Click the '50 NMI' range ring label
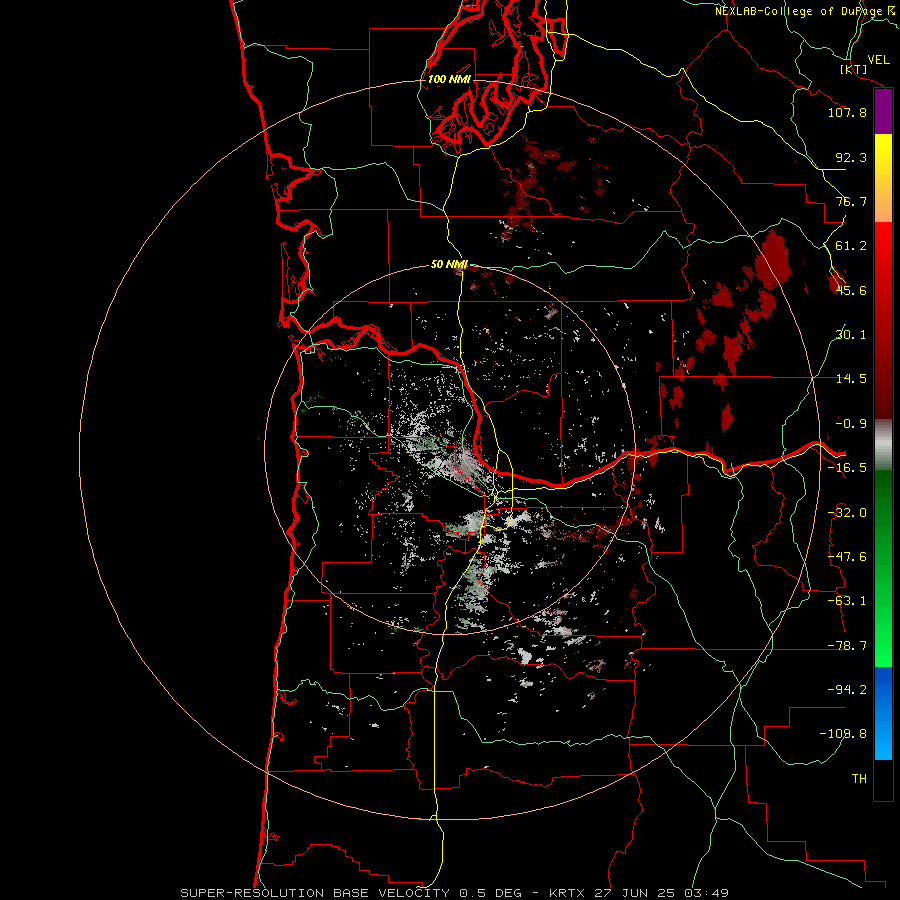The image size is (900, 900). (449, 264)
